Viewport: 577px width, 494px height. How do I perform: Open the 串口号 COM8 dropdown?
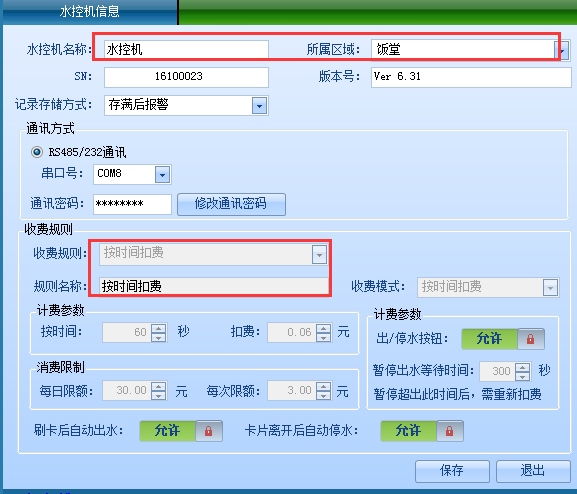click(162, 174)
